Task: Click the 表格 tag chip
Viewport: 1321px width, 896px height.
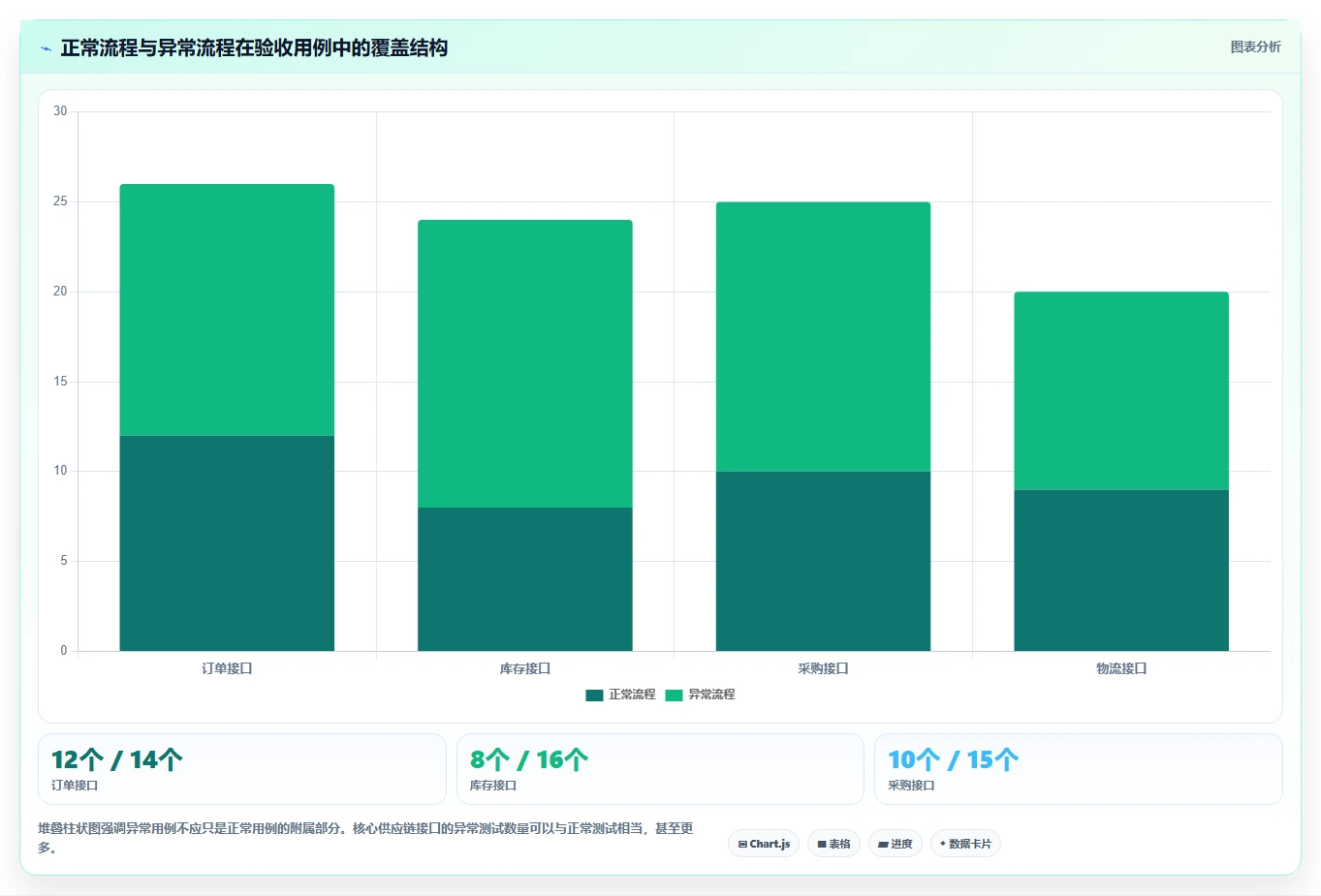Action: point(833,844)
